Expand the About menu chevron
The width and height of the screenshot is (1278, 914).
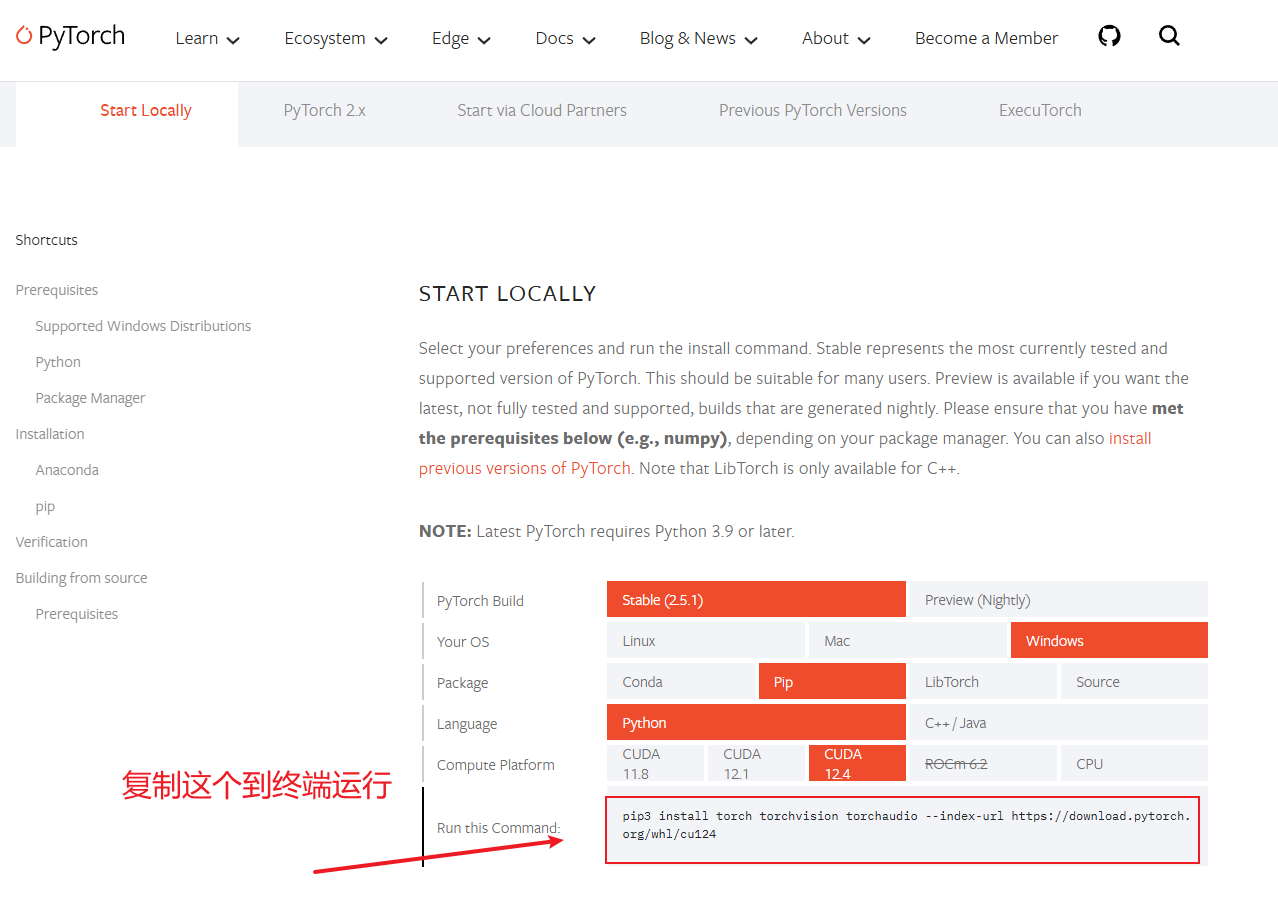tap(864, 40)
